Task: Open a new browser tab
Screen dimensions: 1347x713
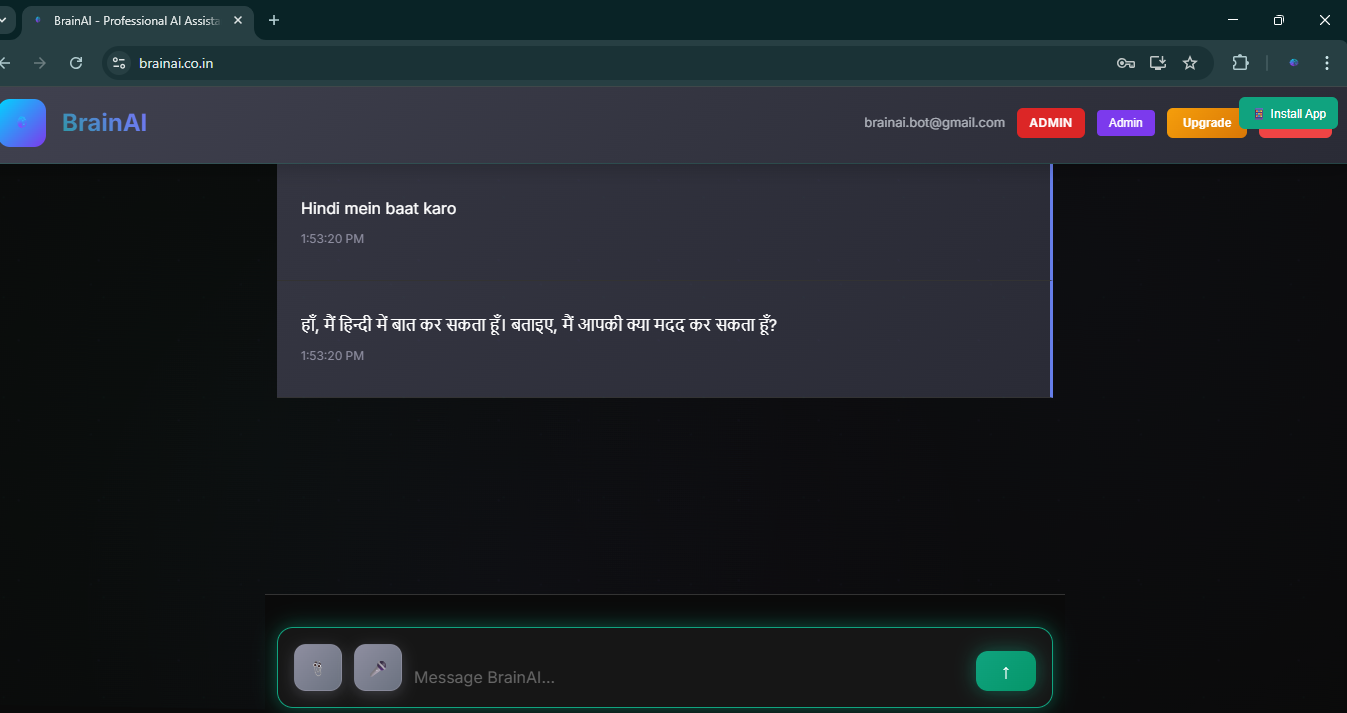Action: pyautogui.click(x=274, y=20)
